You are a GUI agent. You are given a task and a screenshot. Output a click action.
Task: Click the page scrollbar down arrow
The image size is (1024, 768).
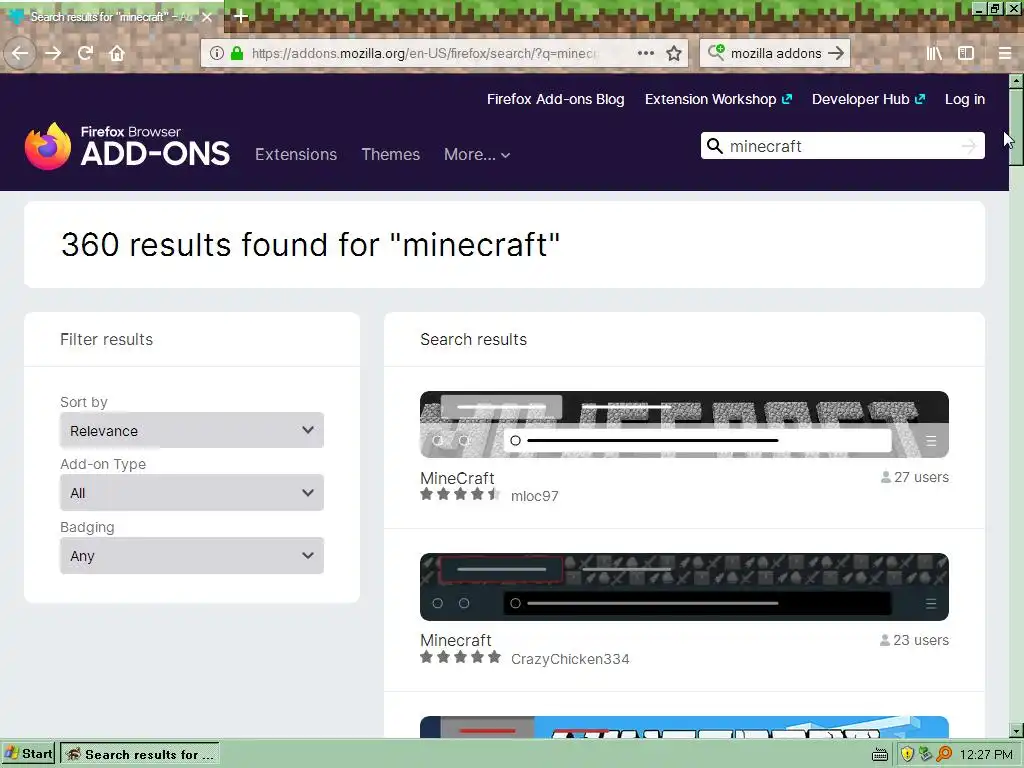point(1016,730)
